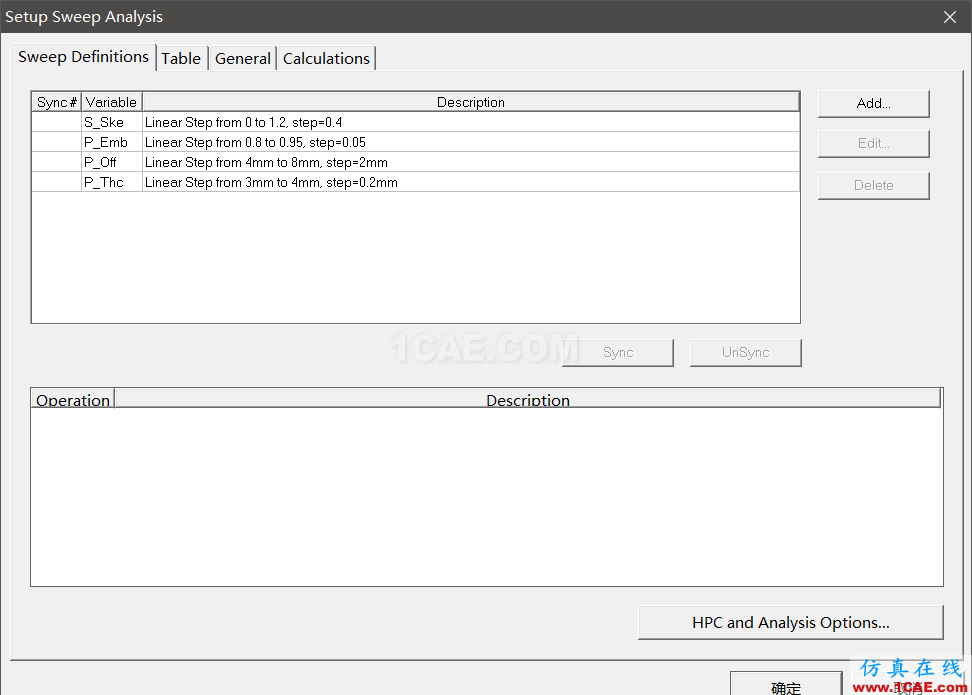Viewport: 972px width, 695px height.
Task: Click the Add... button
Action: click(873, 104)
